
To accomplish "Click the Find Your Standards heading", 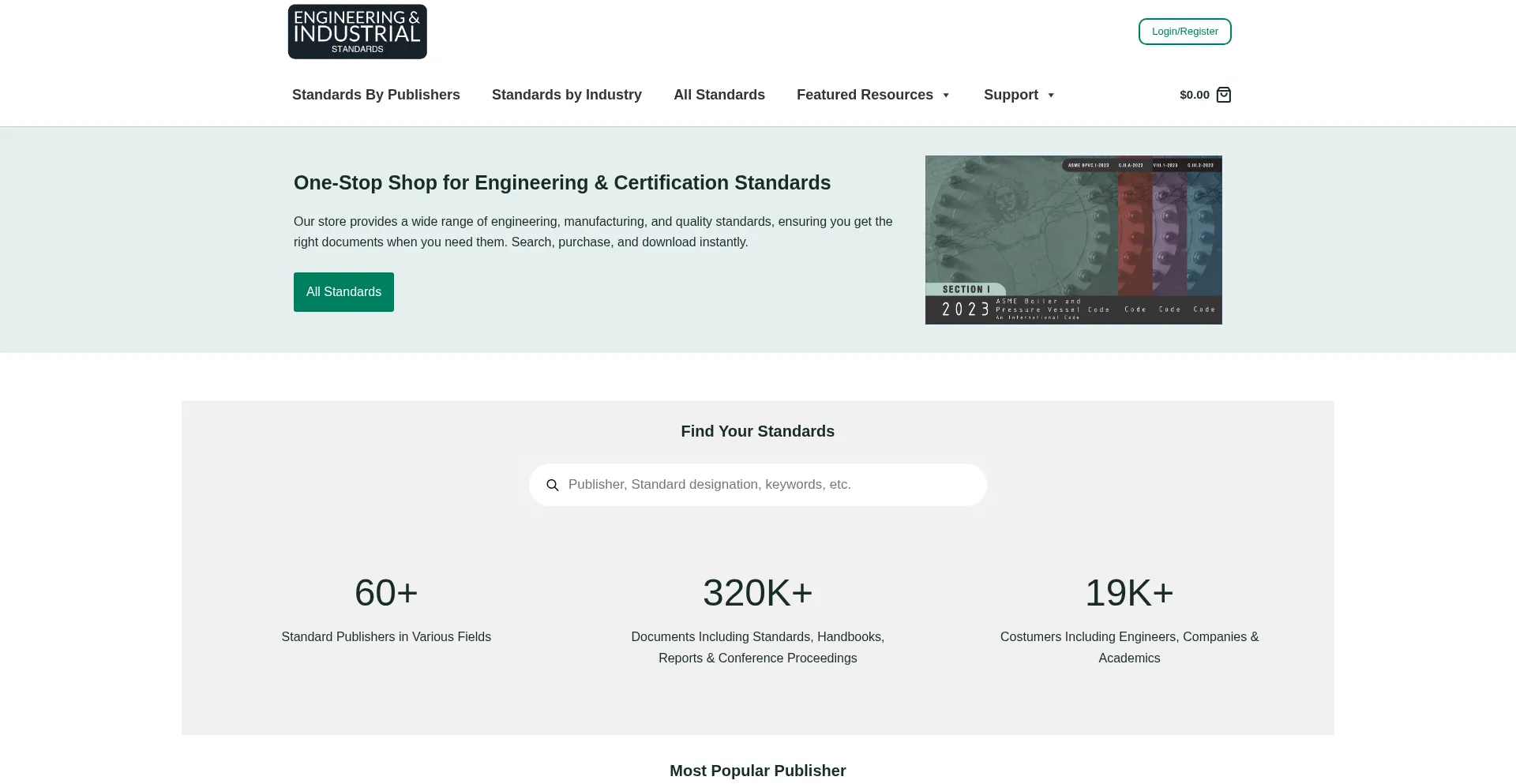I will [757, 431].
